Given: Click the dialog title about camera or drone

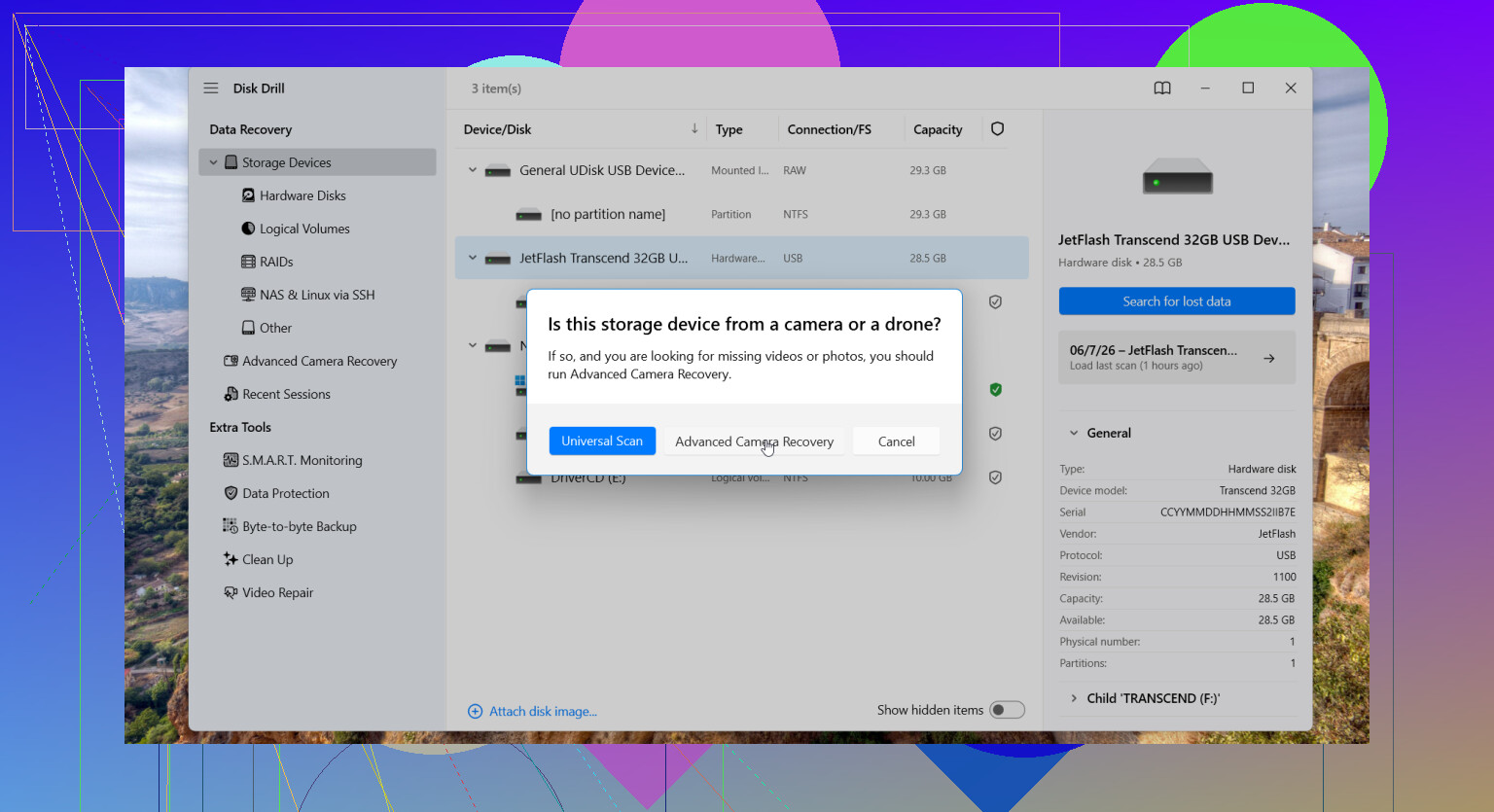Looking at the screenshot, I should click(744, 324).
